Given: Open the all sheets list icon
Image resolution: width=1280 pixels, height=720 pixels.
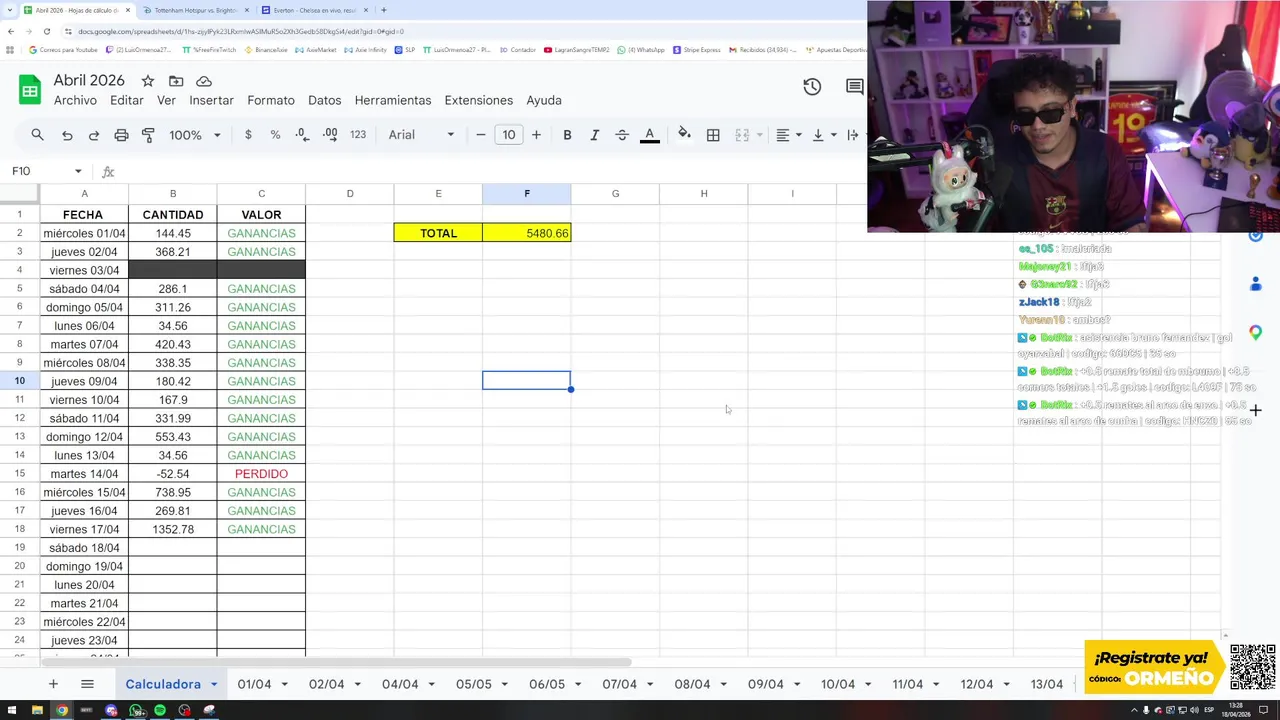Looking at the screenshot, I should pyautogui.click(x=87, y=684).
